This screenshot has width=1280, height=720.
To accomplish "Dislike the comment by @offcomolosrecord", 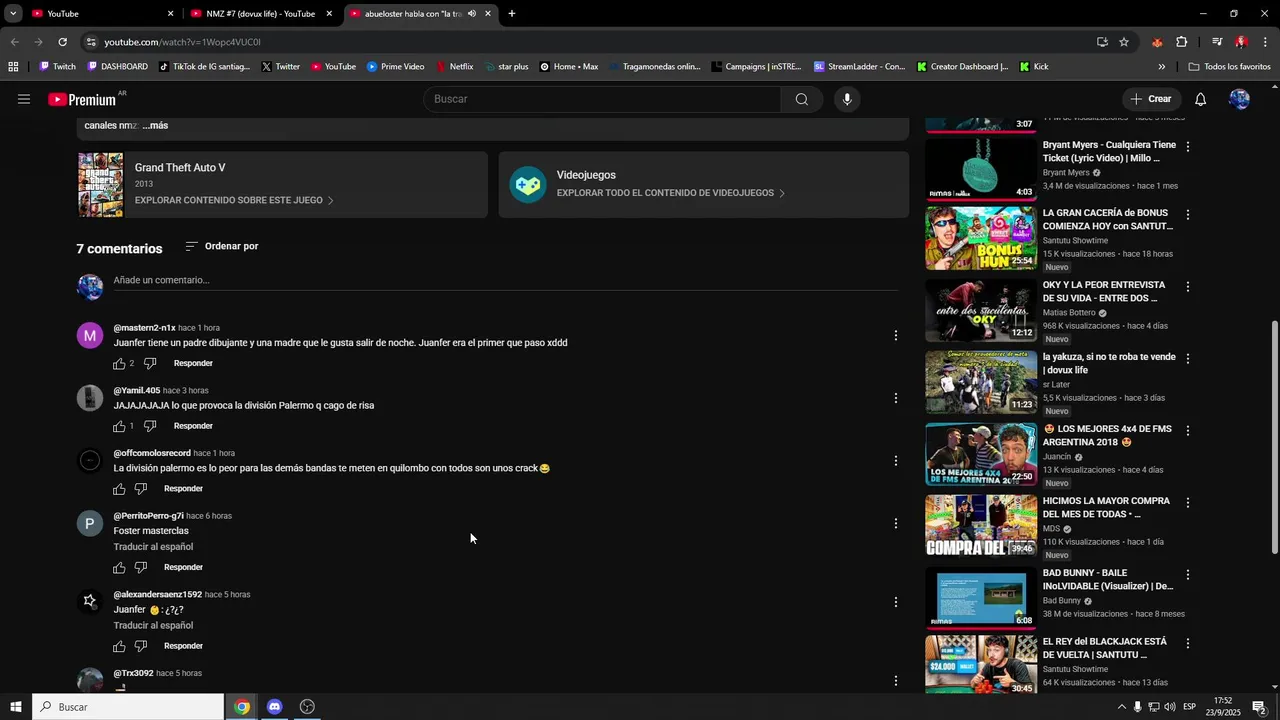I will tap(141, 489).
